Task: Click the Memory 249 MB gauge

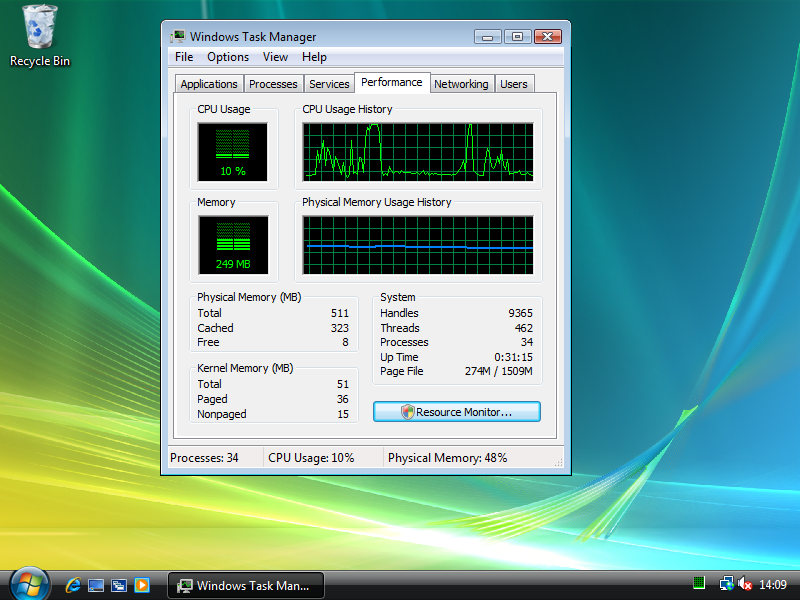Action: coord(233,245)
